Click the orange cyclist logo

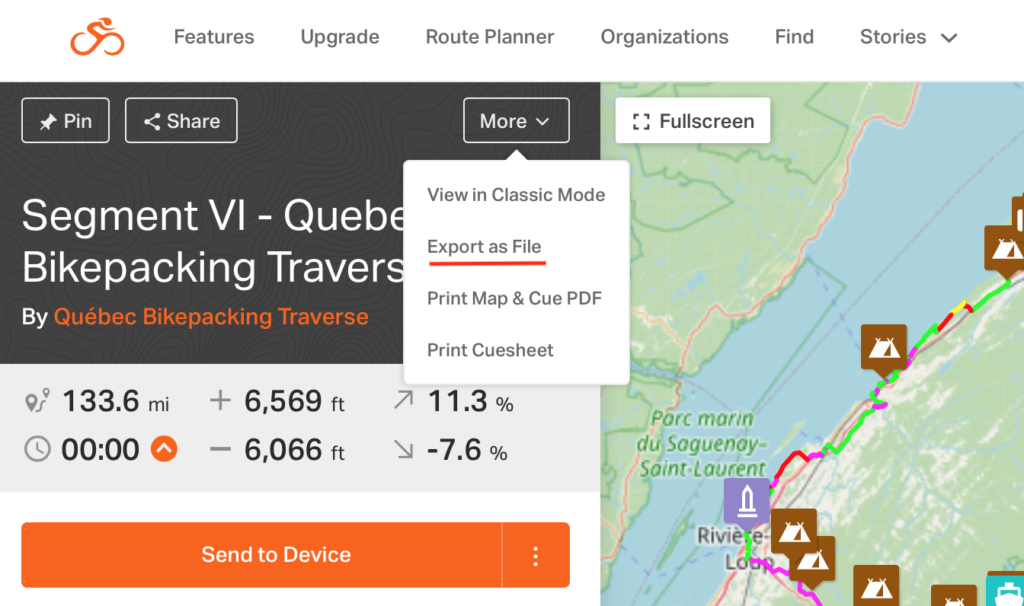97,37
